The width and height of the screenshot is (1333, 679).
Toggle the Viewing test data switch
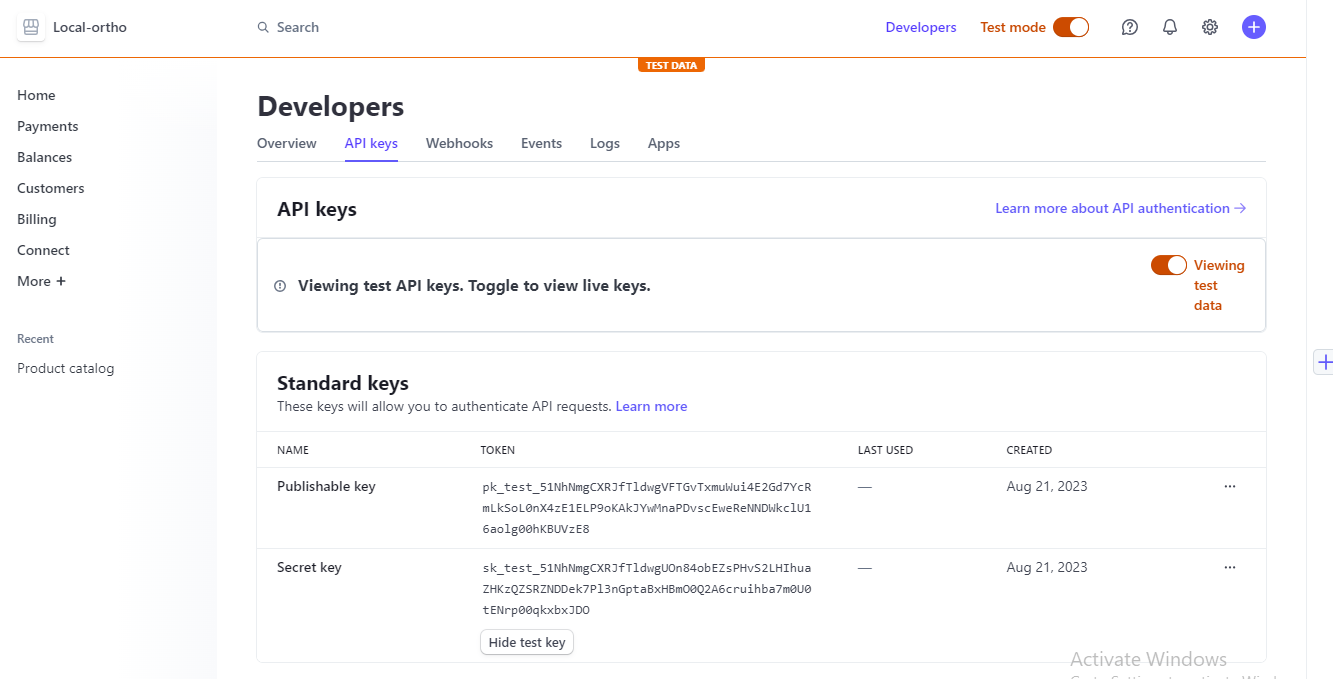(x=1168, y=265)
